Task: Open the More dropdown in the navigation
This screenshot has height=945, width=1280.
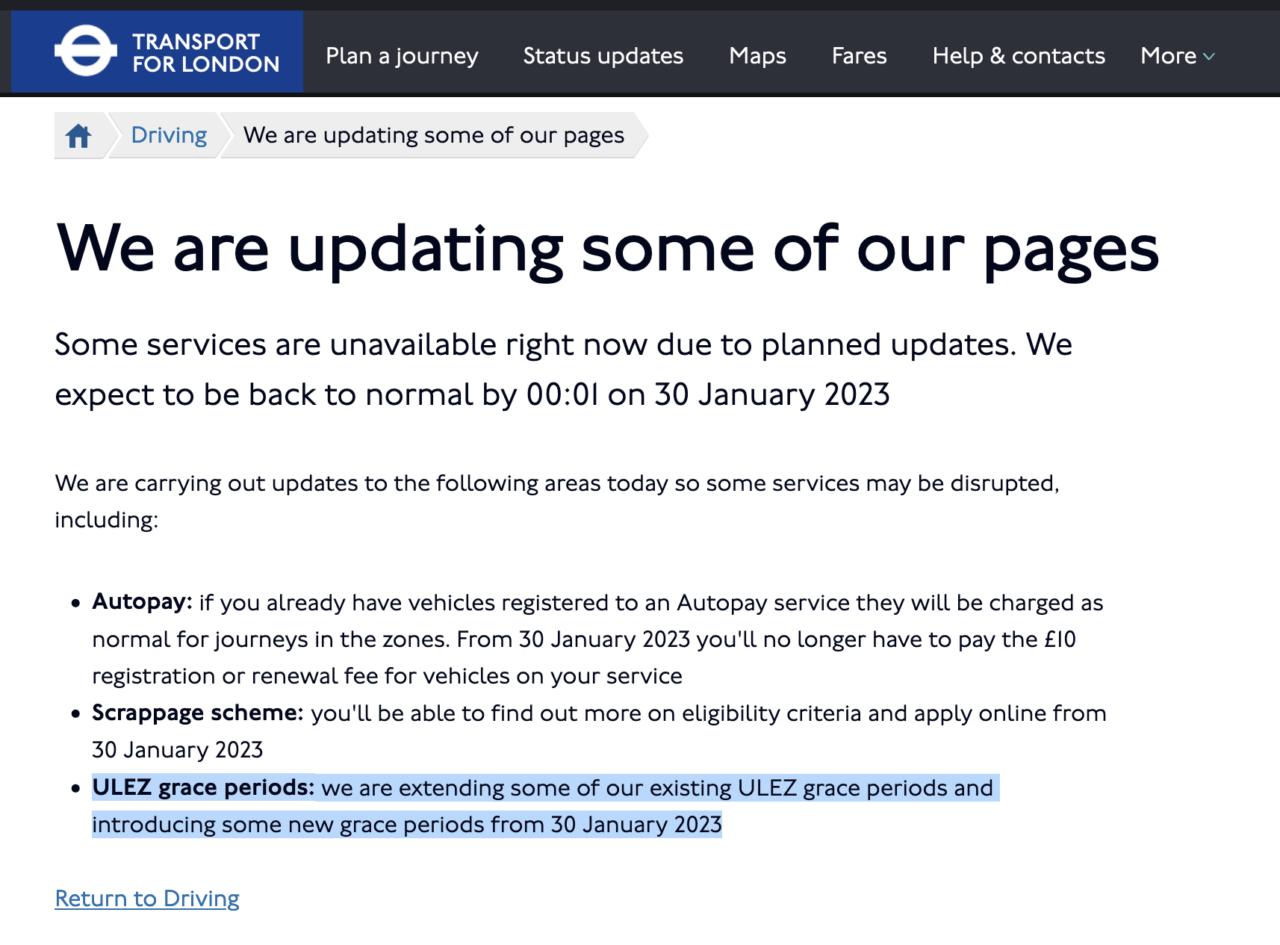Action: (1177, 56)
